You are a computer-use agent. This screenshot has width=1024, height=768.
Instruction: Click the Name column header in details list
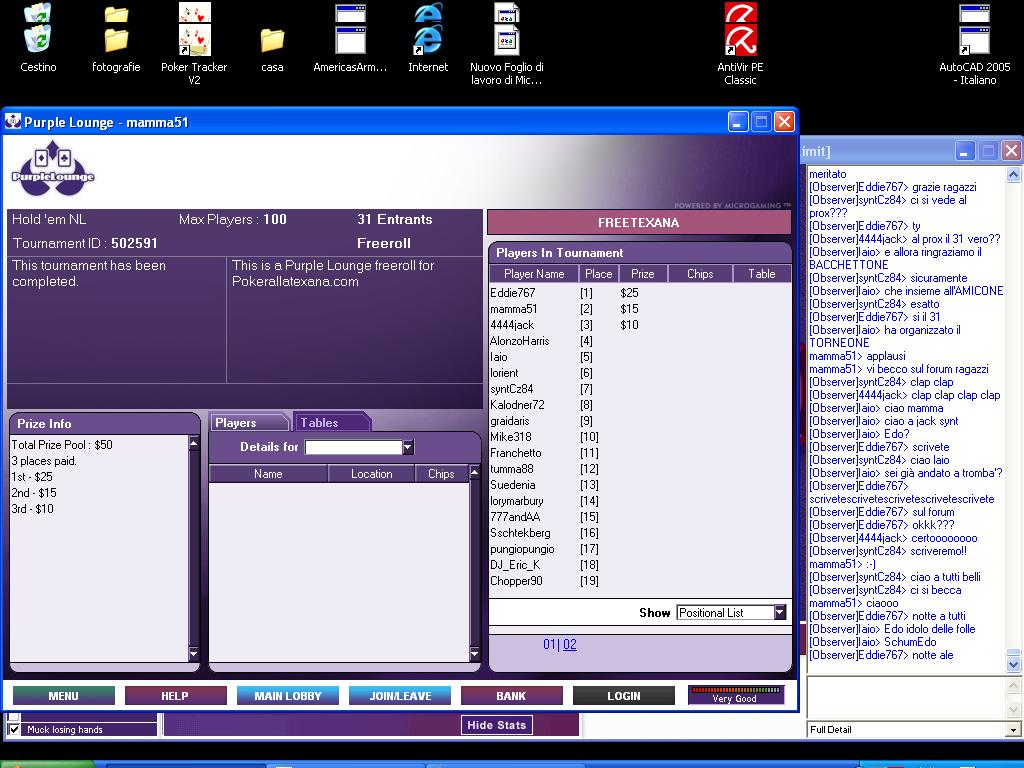pyautogui.click(x=268, y=473)
